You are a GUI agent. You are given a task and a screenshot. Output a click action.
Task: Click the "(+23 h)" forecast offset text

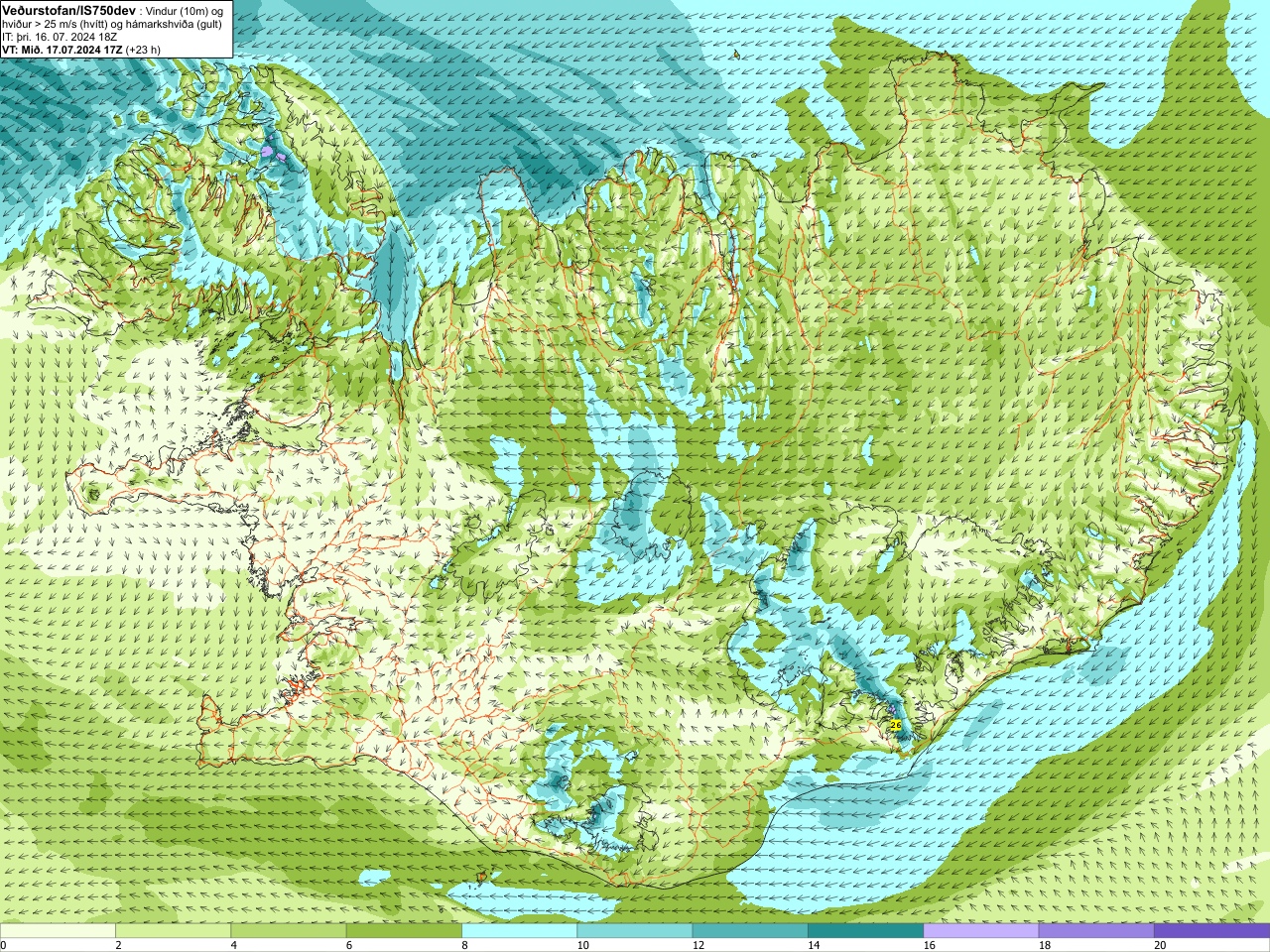[143, 49]
